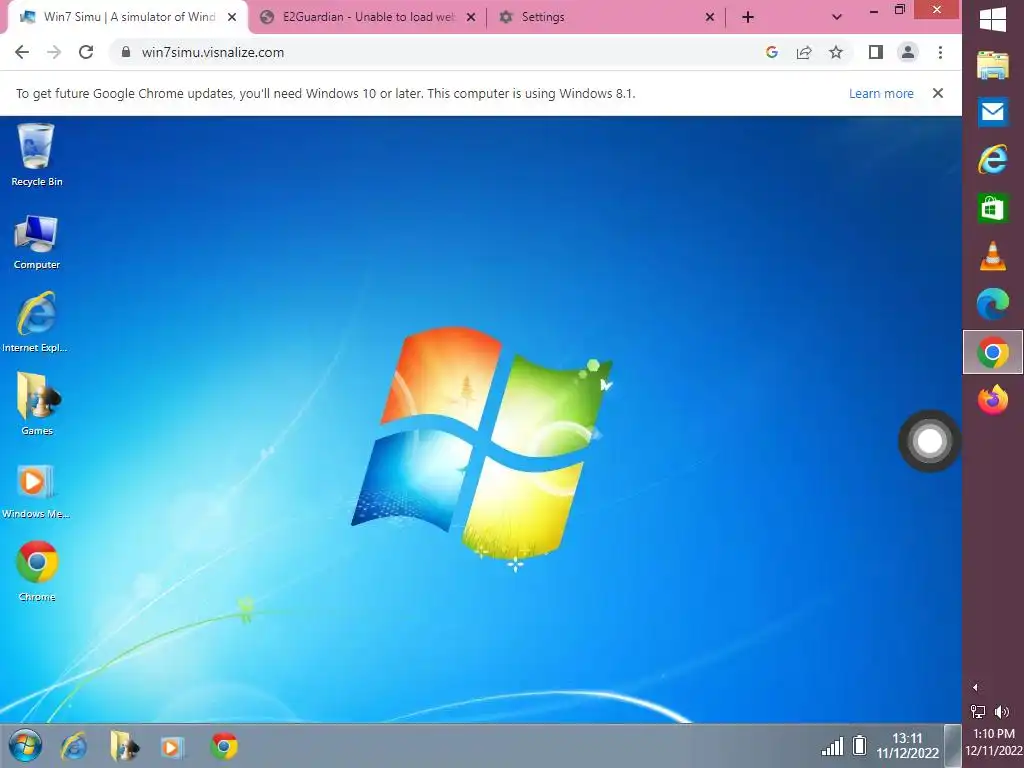
Task: Open the Games folder desktop icon
Action: [x=37, y=404]
